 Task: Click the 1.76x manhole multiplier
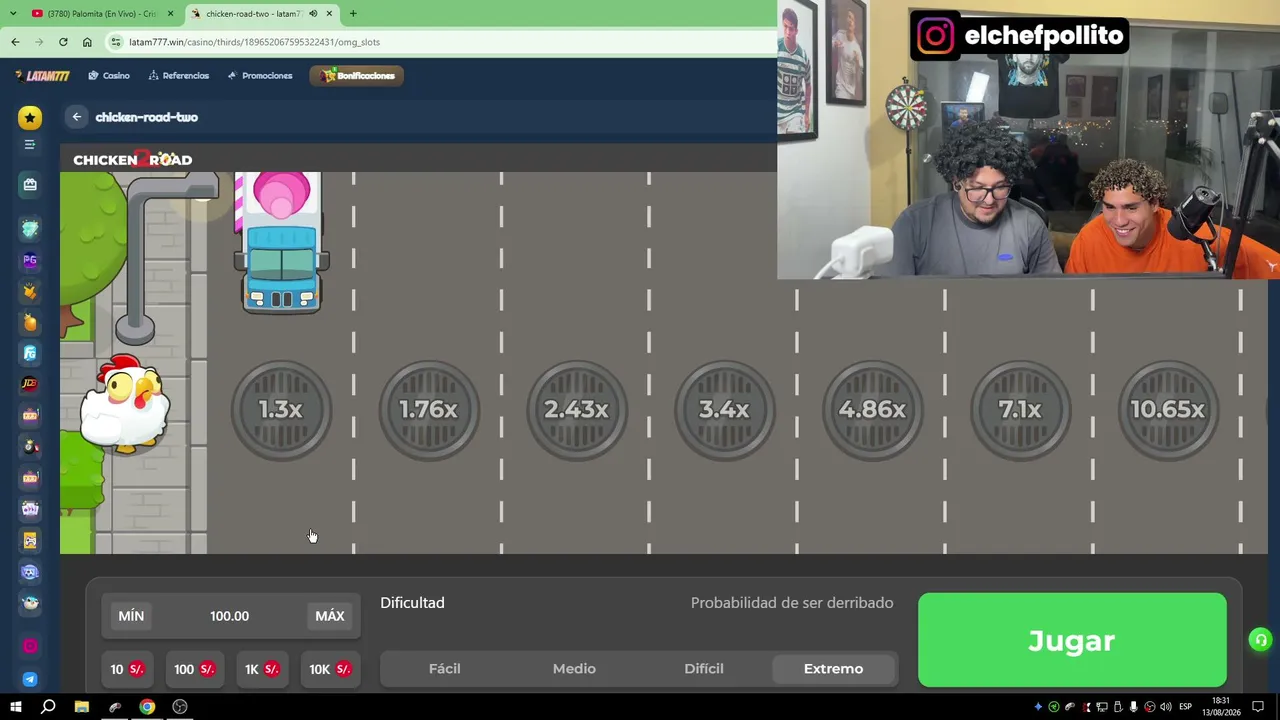coord(429,410)
